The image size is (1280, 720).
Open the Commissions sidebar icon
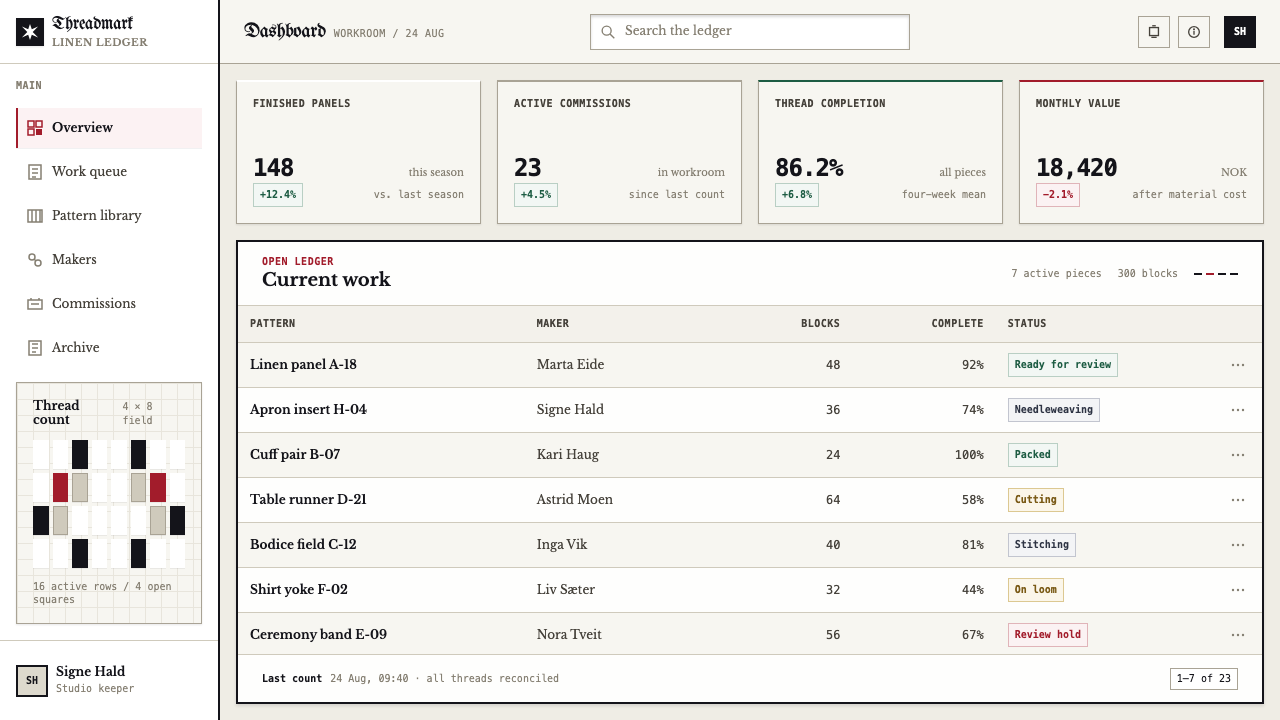click(x=35, y=304)
